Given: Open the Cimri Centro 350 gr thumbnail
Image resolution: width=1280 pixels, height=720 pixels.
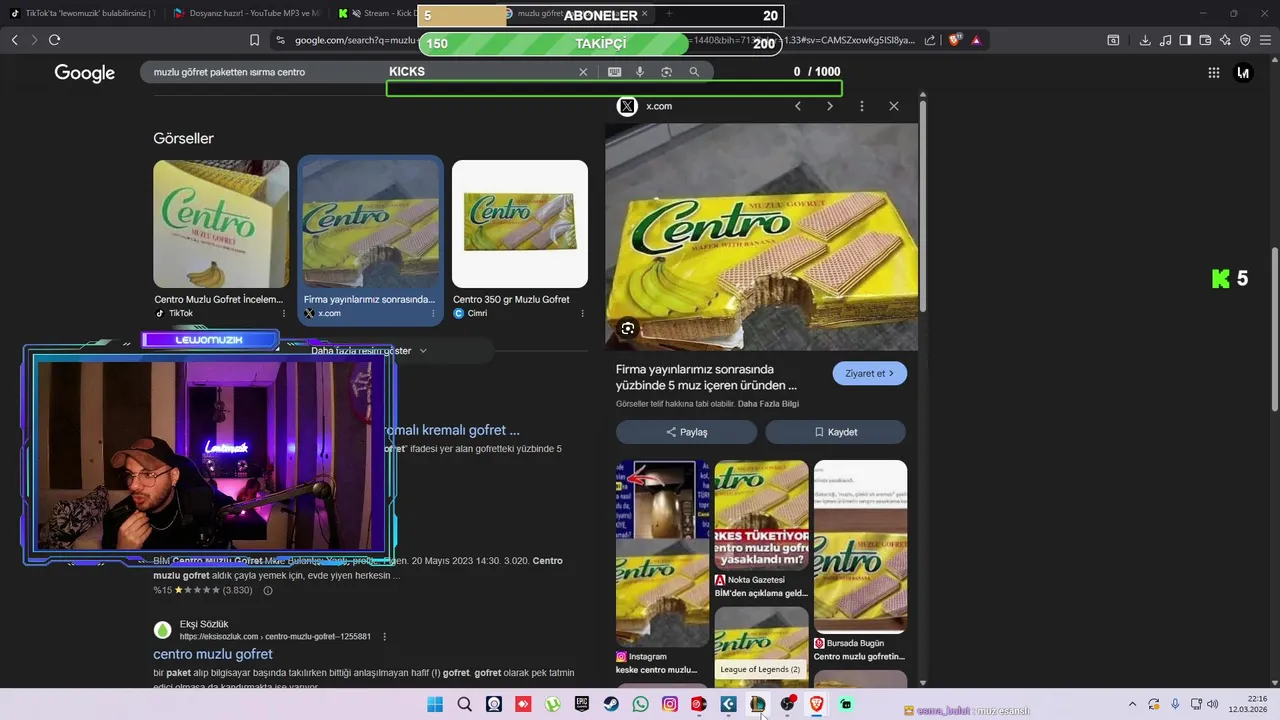Looking at the screenshot, I should [520, 224].
